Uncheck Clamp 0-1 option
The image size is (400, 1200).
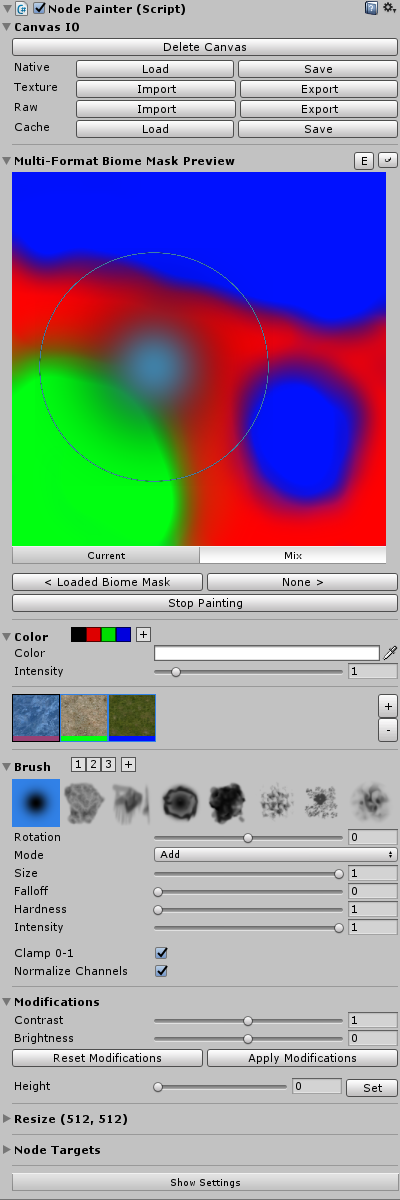161,953
